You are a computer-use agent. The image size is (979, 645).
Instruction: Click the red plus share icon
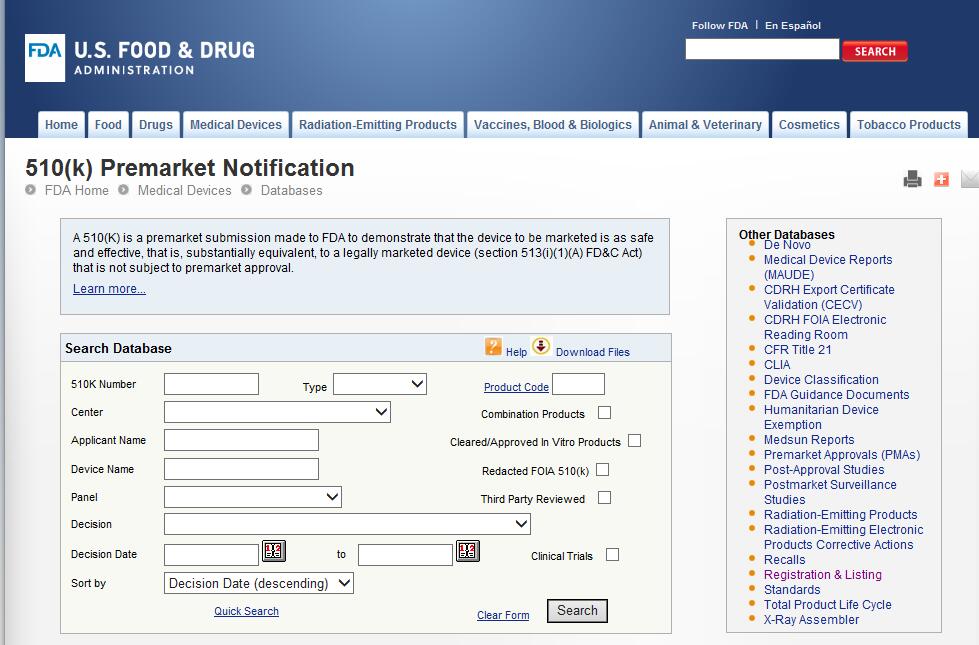(941, 179)
